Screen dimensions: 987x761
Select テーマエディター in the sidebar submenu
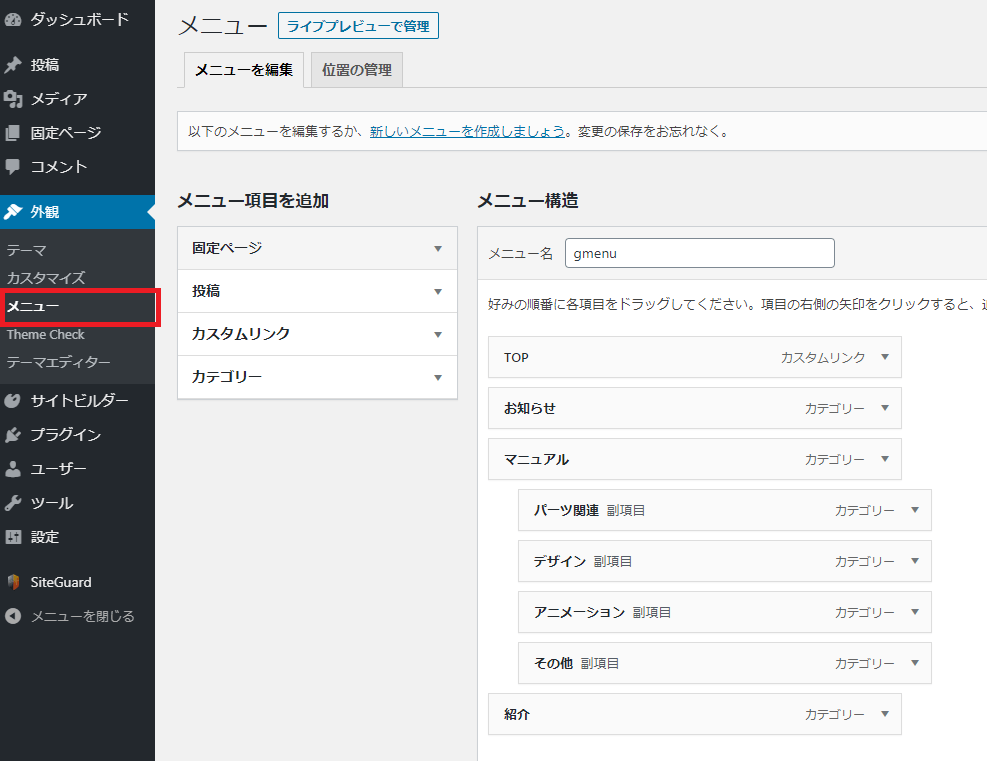tap(58, 362)
